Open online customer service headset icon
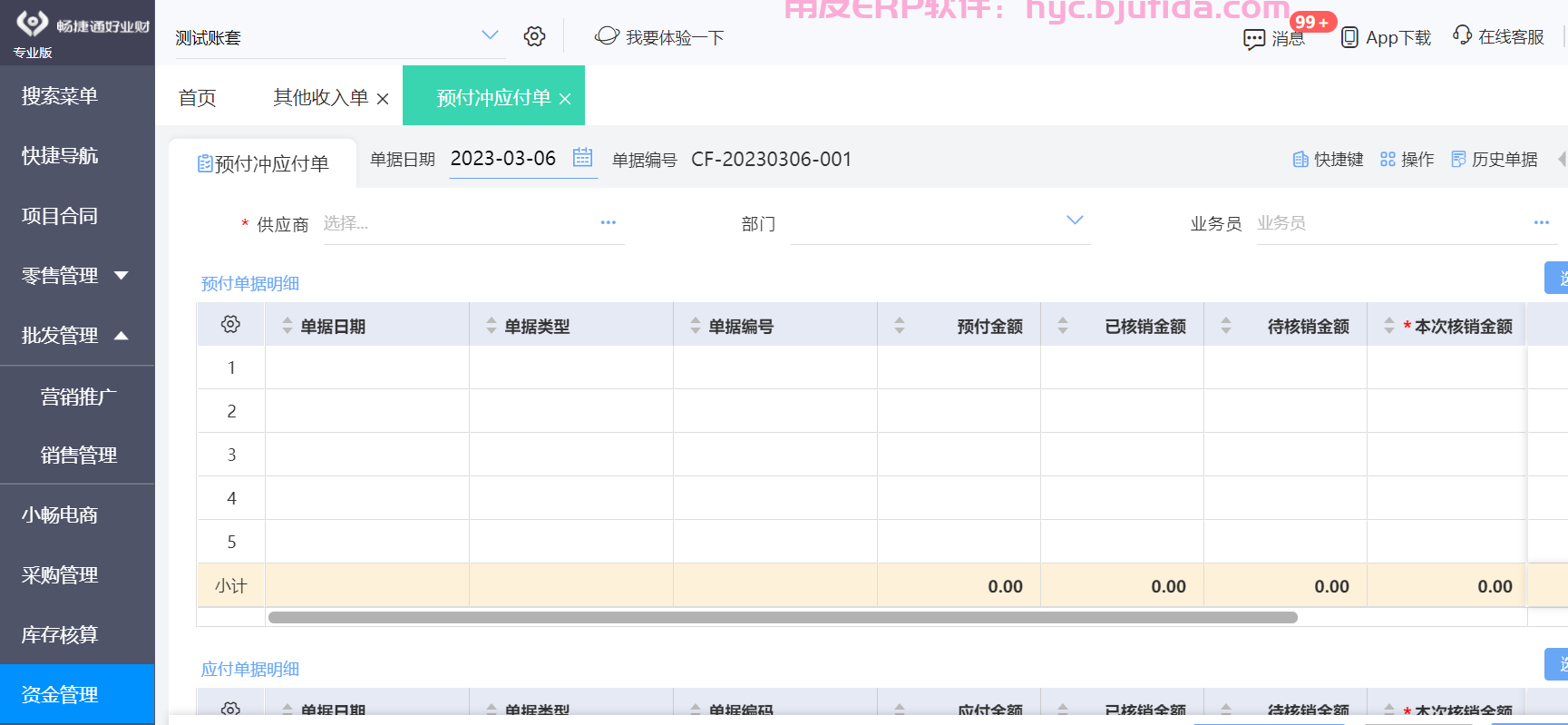The image size is (1568, 725). [x=1462, y=35]
